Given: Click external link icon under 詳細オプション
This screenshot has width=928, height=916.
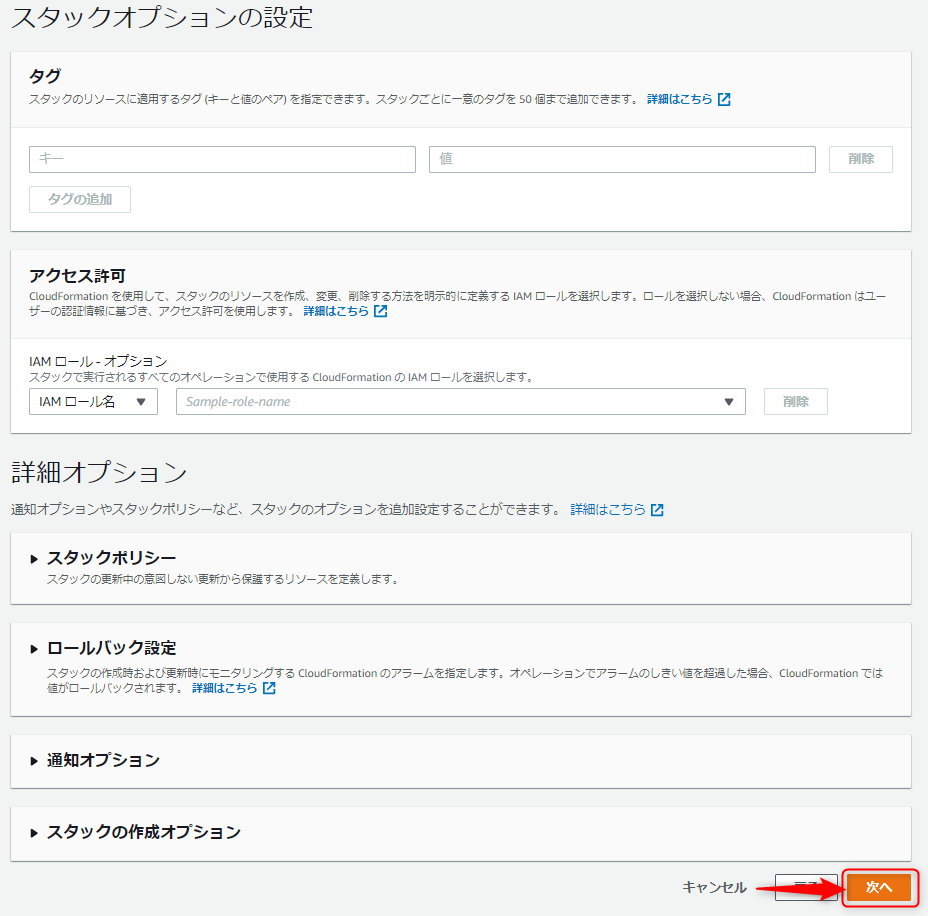Looking at the screenshot, I should [x=658, y=509].
